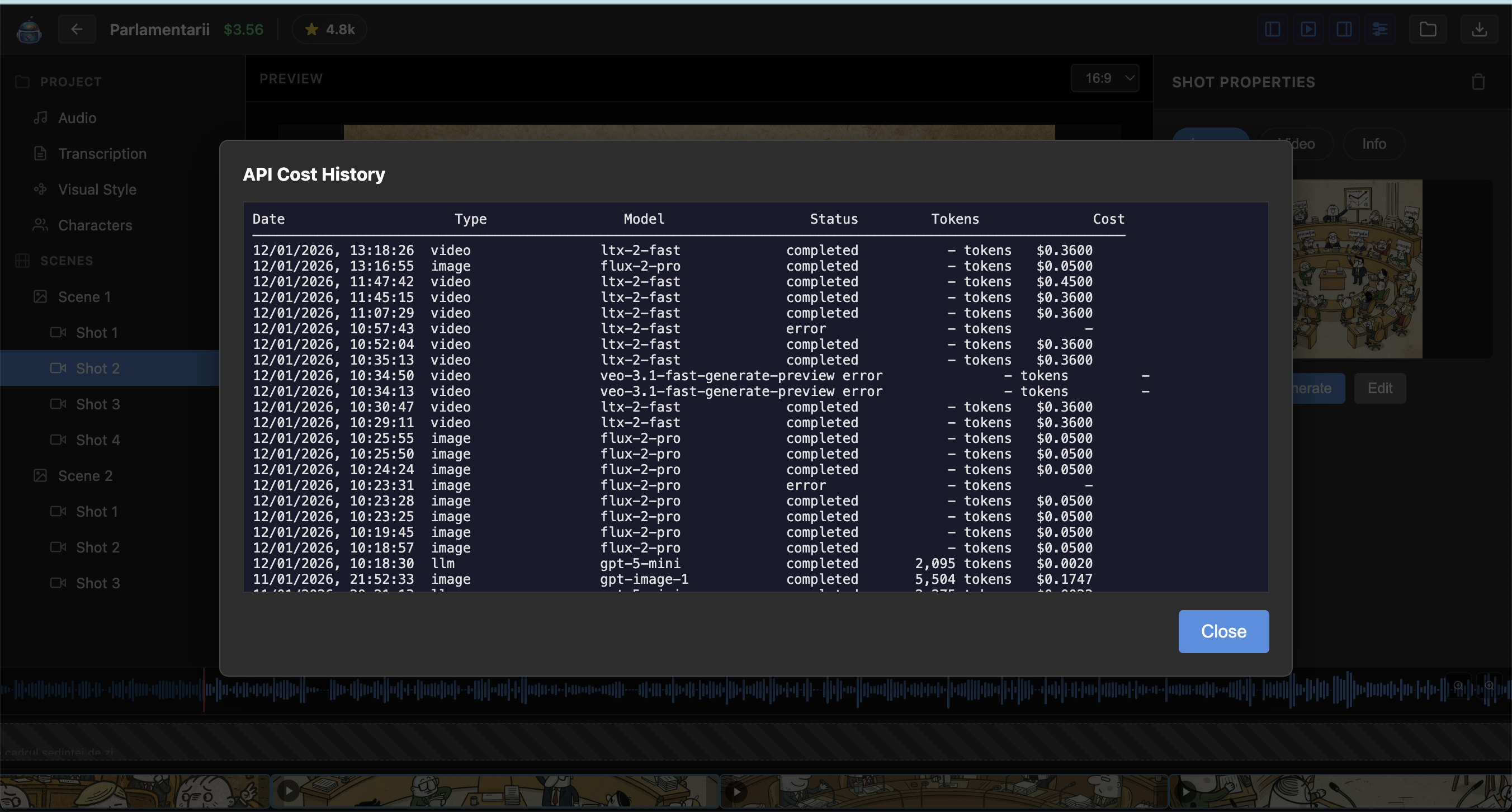Open the 16:9 aspect ratio dropdown
Screen dimensions: 1512x812
[x=1105, y=78]
